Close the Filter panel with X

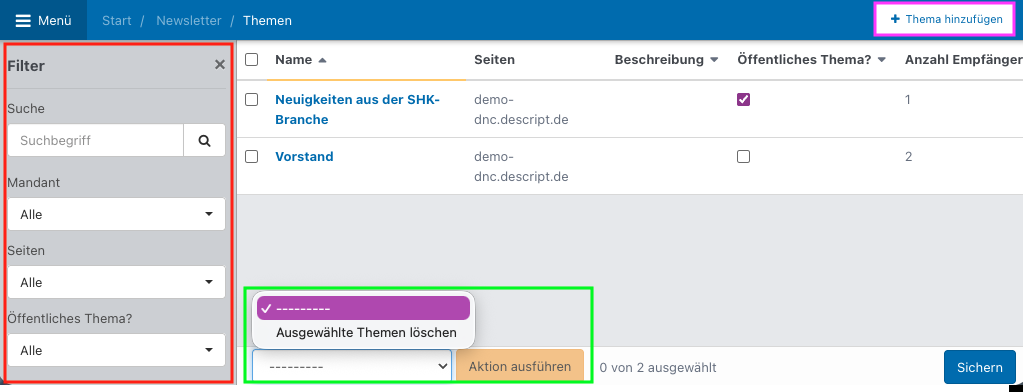pyautogui.click(x=220, y=65)
